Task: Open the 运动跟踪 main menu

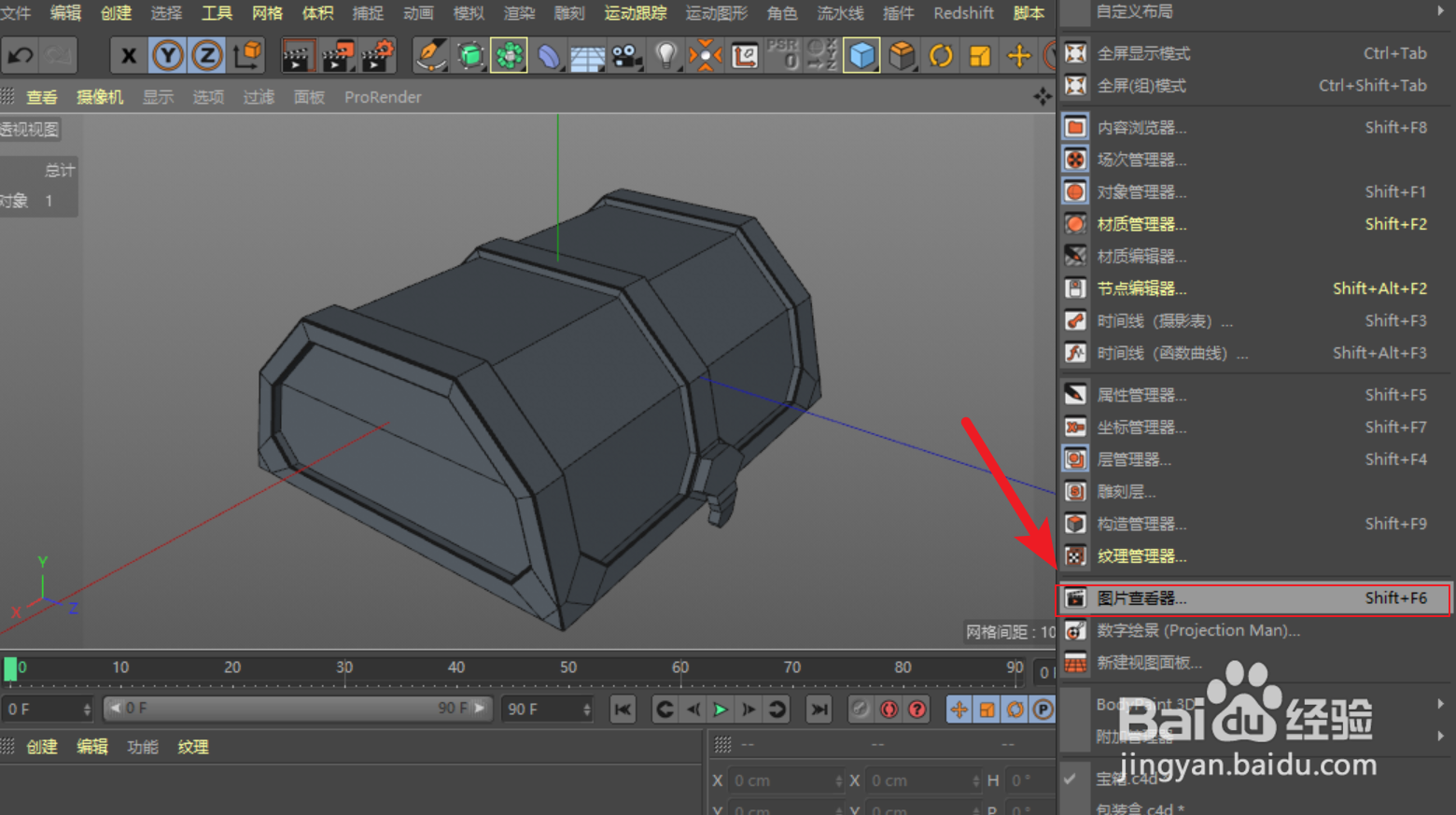Action: [x=636, y=13]
